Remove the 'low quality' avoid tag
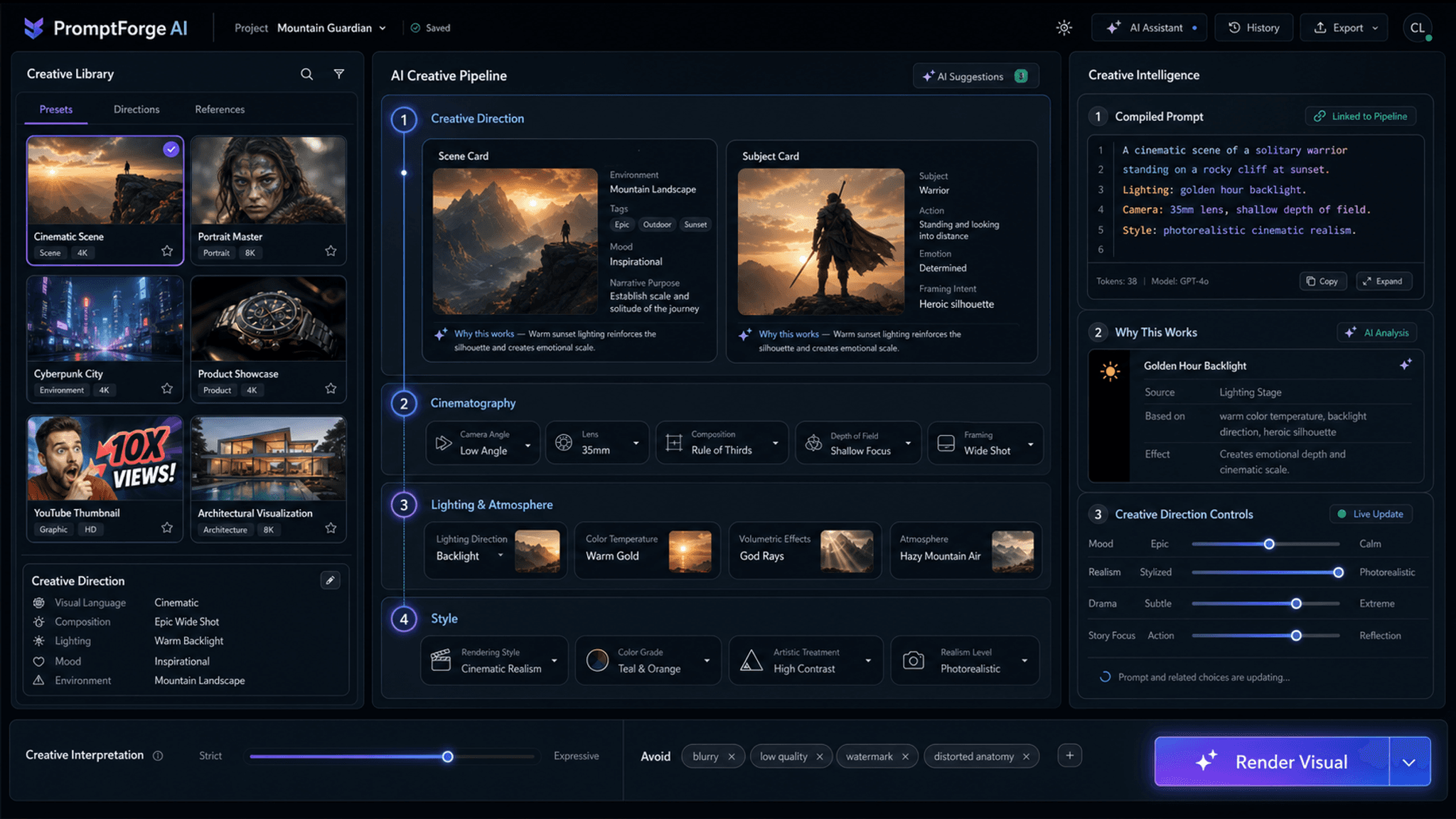1456x819 pixels. [820, 756]
